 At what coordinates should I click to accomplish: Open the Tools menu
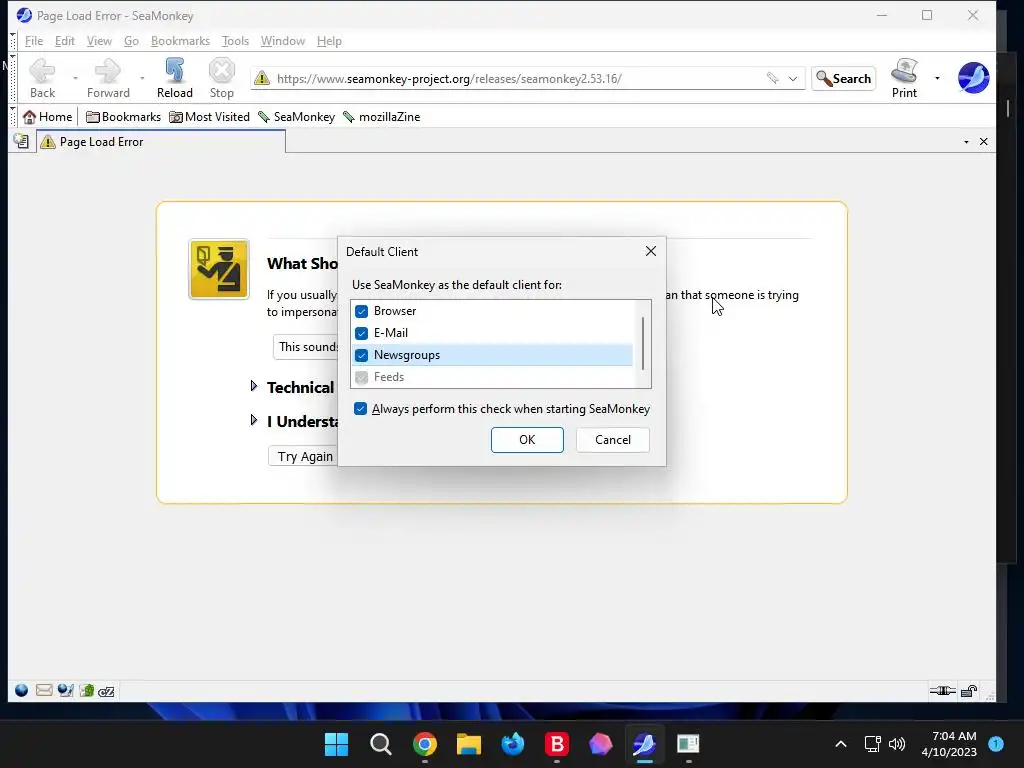pyautogui.click(x=235, y=40)
